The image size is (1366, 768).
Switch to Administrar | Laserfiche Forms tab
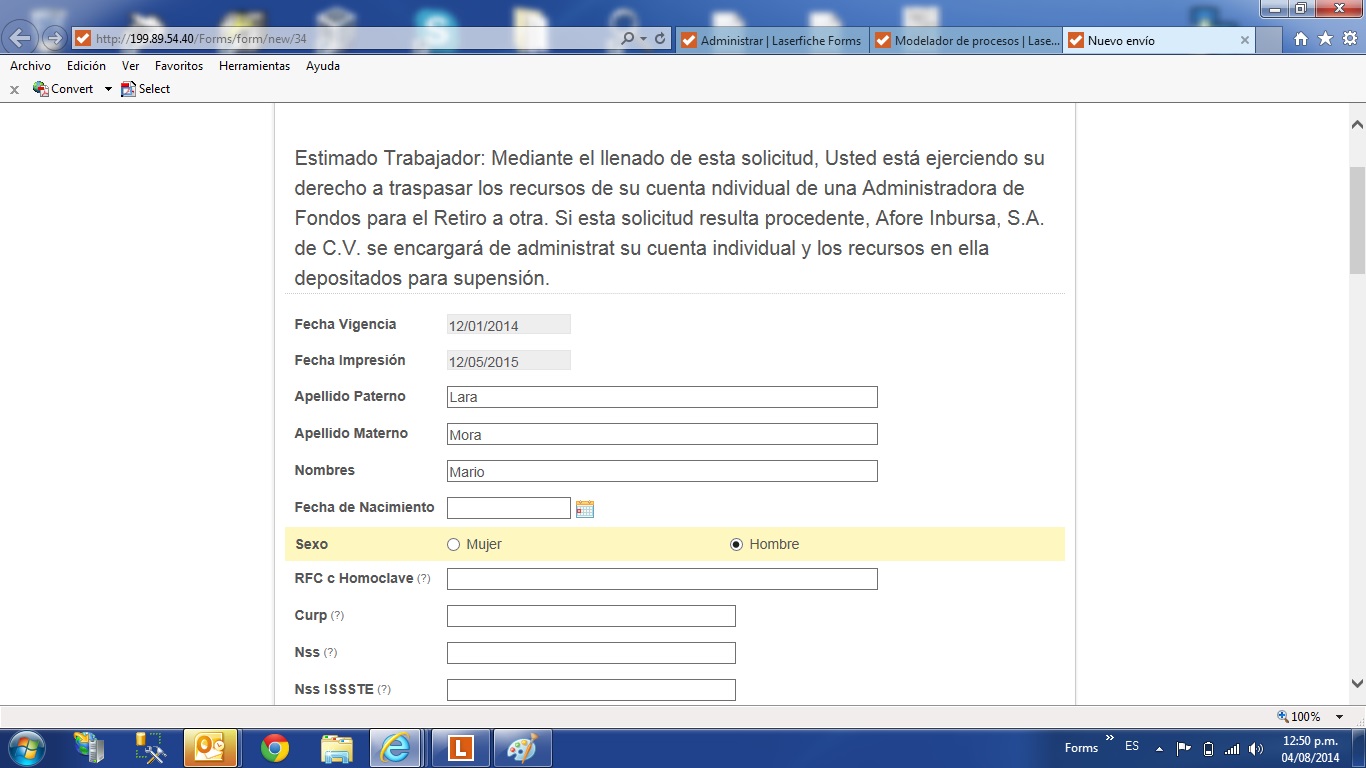772,41
